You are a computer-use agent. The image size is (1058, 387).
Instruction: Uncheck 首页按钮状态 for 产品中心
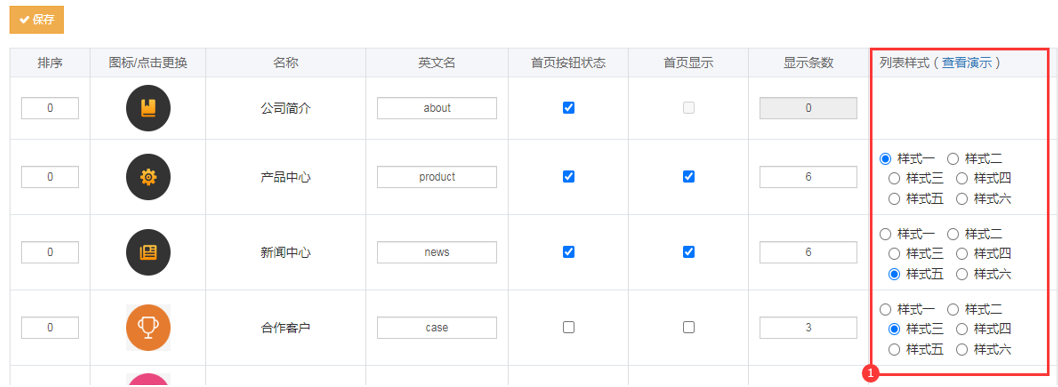[x=569, y=177]
